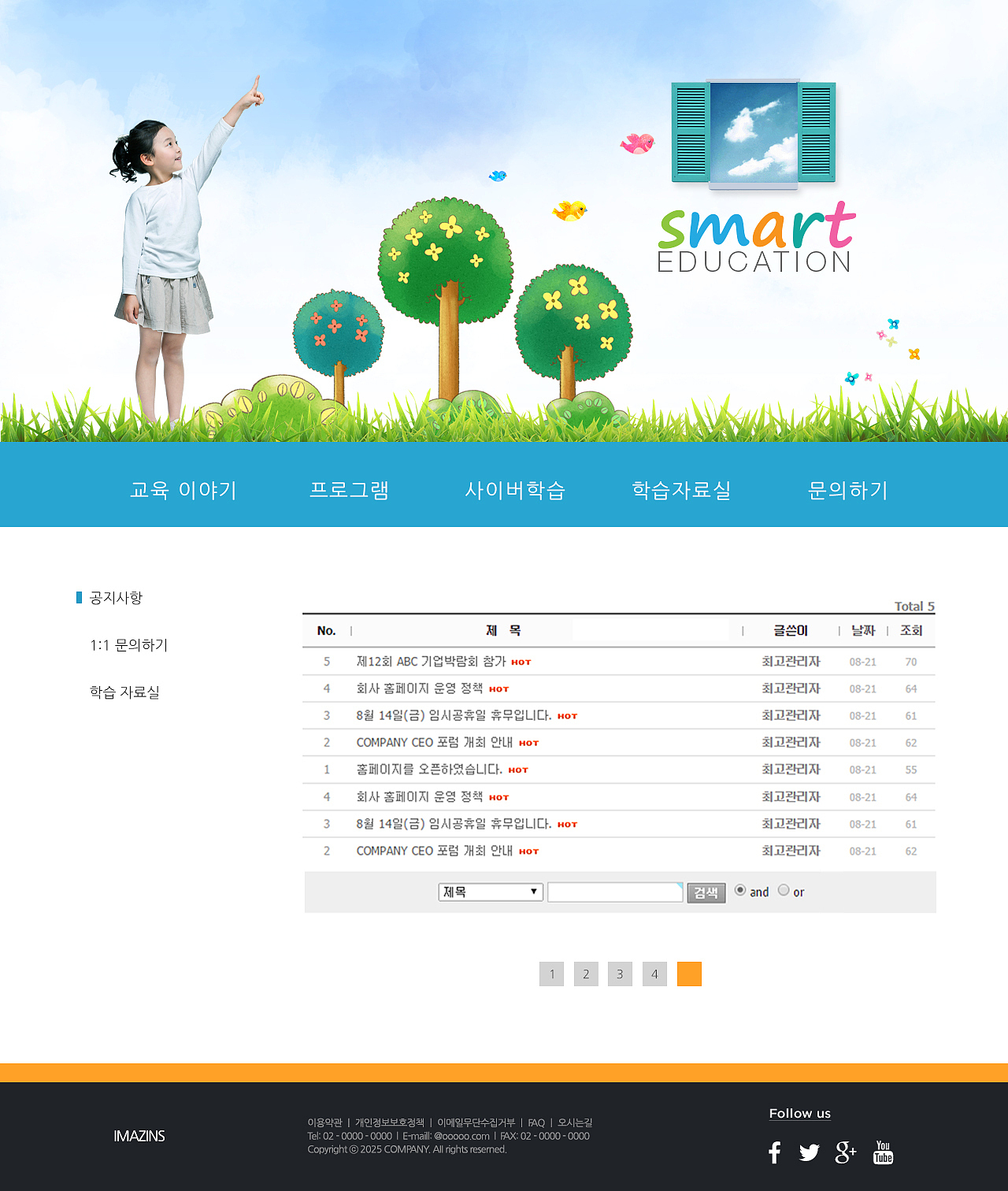Screen dimensions: 1008x1191
Task: Select the 'and' search radio button
Action: coord(739,889)
